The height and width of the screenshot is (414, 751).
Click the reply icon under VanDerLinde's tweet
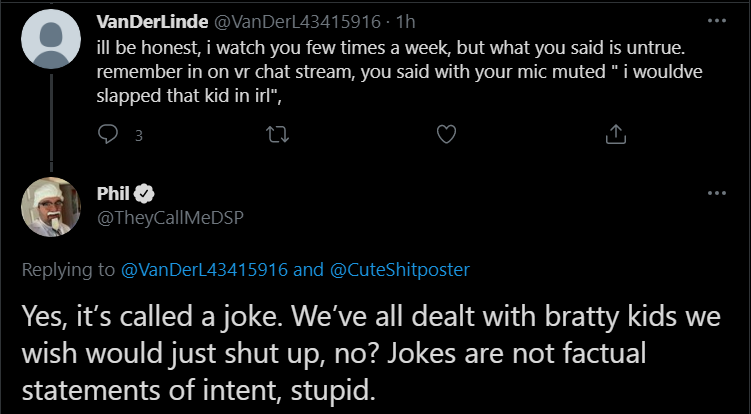point(108,135)
